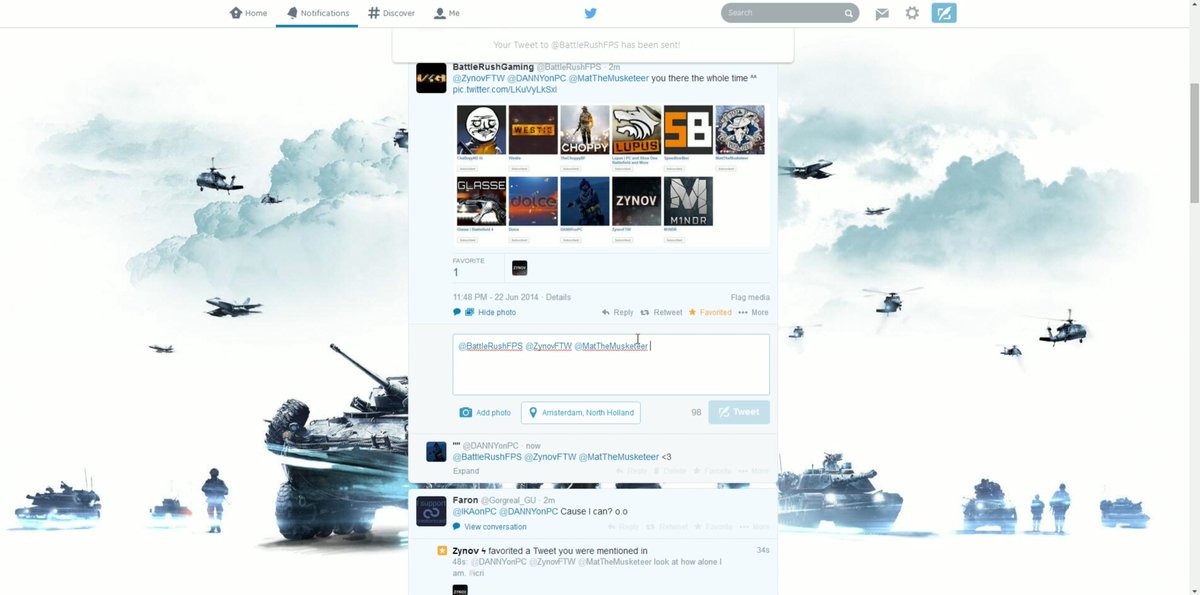Click the meme face channel thumbnail

coord(481,130)
